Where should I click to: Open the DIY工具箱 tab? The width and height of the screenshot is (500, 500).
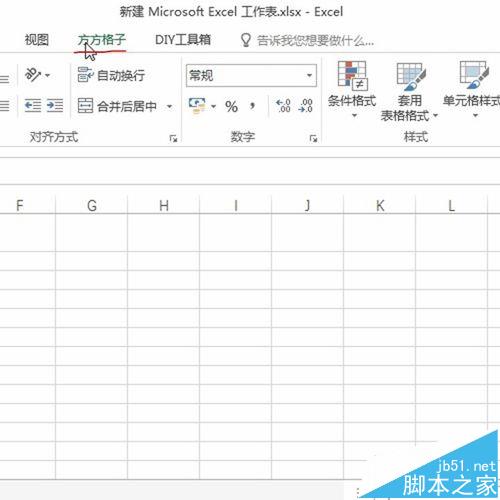coord(183,40)
